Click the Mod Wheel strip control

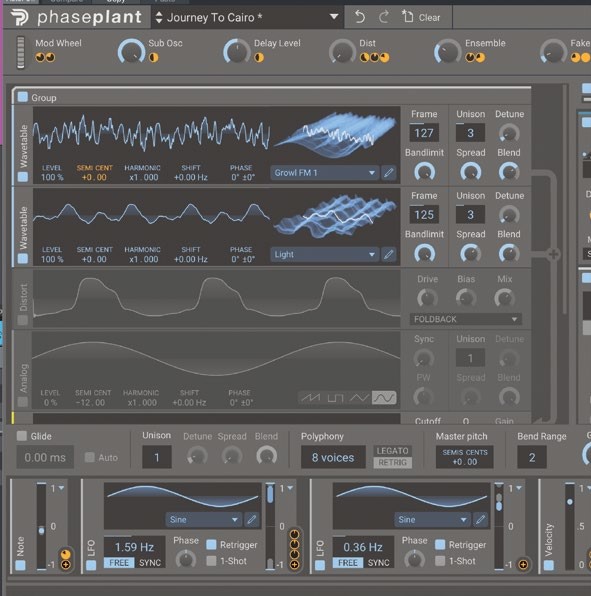pyautogui.click(x=21, y=52)
